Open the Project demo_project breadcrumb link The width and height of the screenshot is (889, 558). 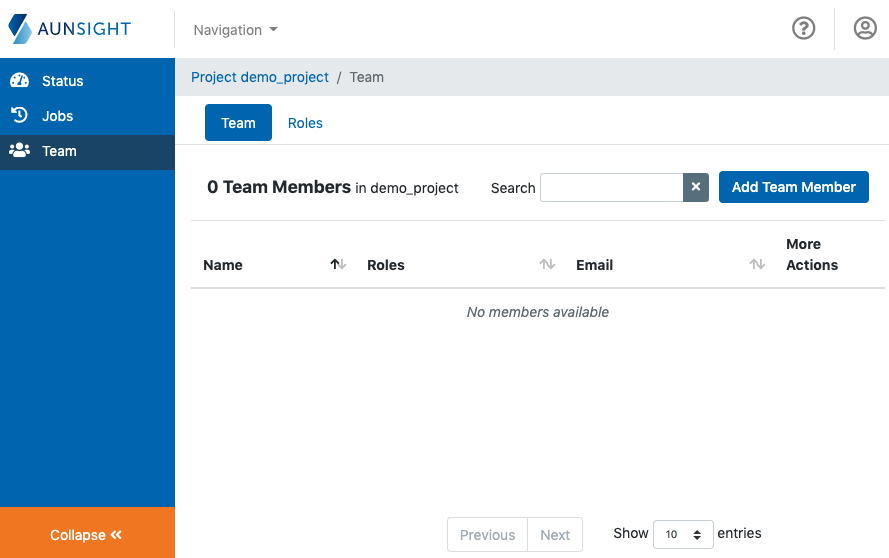[x=260, y=77]
